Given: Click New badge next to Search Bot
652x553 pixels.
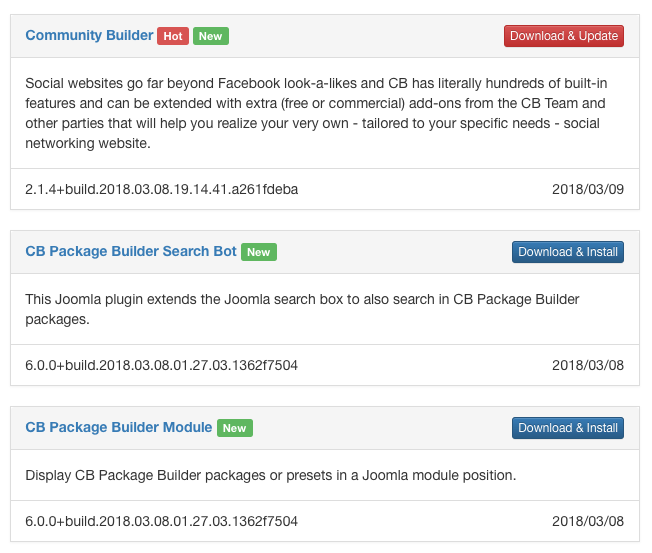Looking at the screenshot, I should coord(259,252).
